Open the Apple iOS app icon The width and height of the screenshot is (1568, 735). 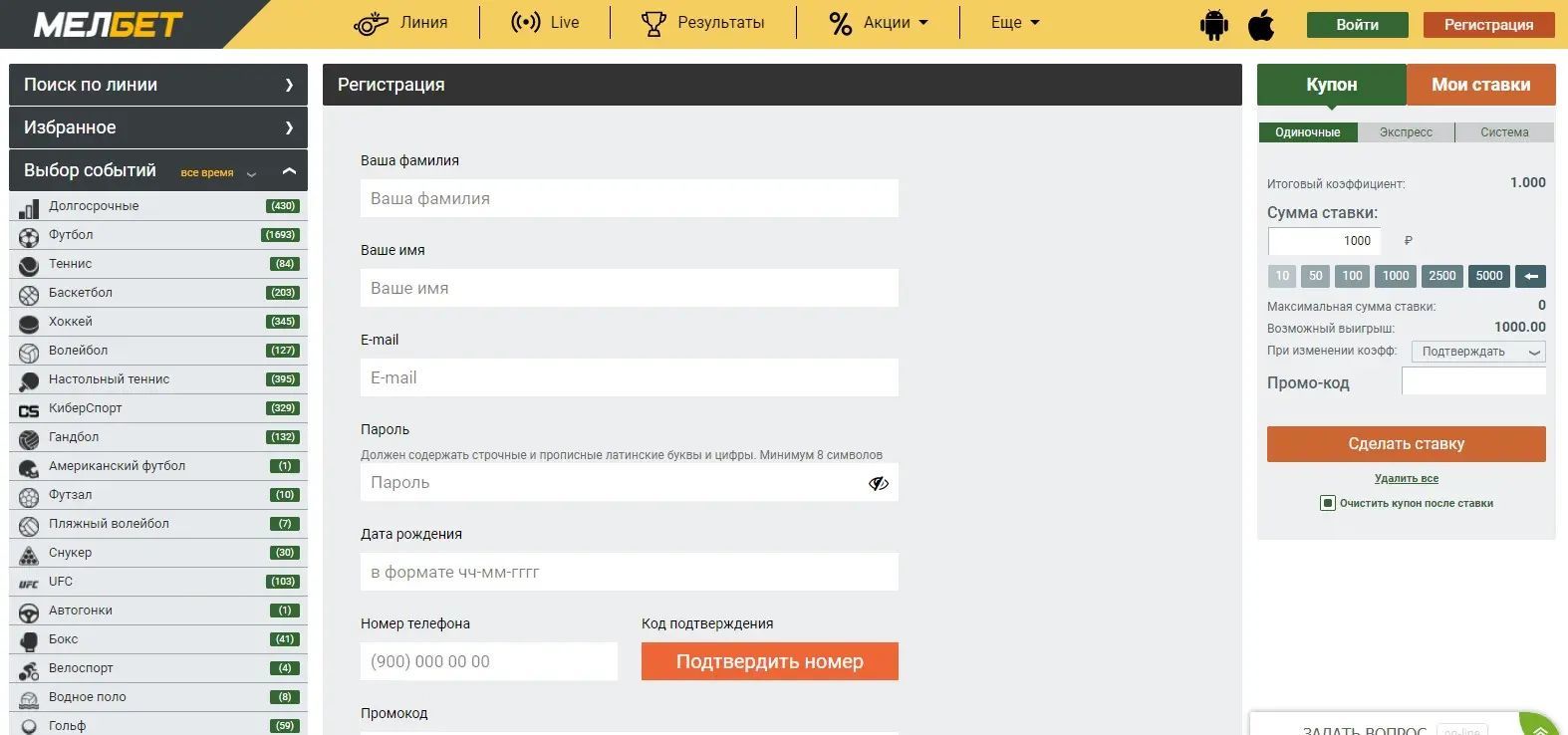1261,25
